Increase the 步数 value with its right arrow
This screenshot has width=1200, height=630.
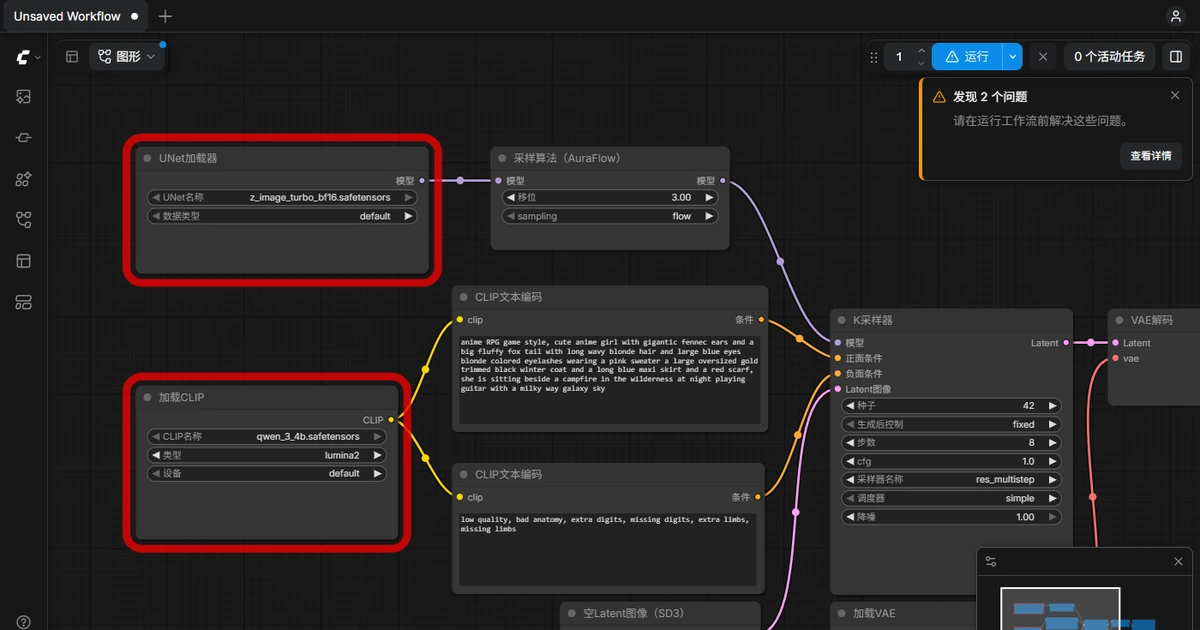pyautogui.click(x=1052, y=443)
